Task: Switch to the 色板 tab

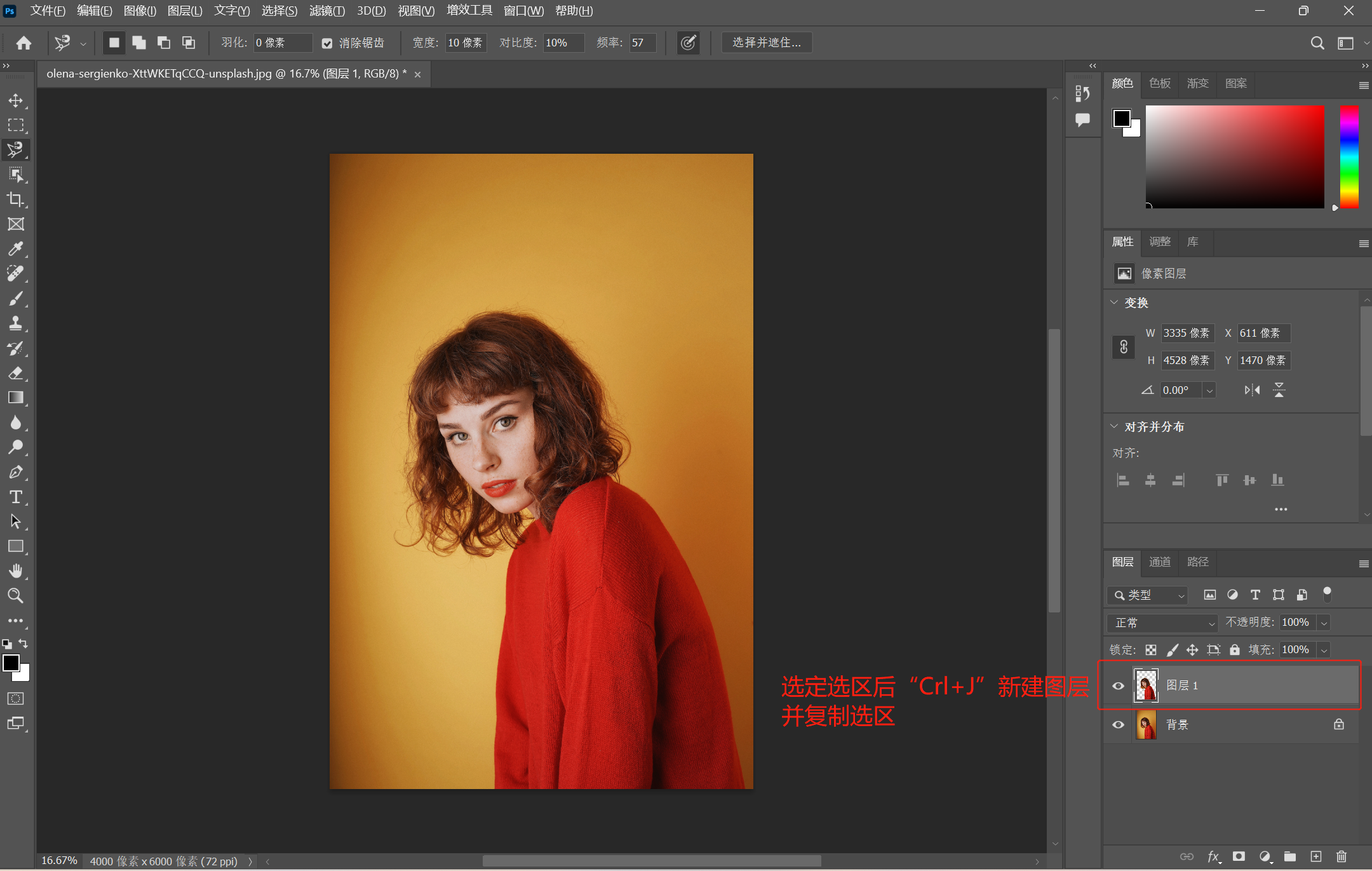Action: coord(1160,83)
